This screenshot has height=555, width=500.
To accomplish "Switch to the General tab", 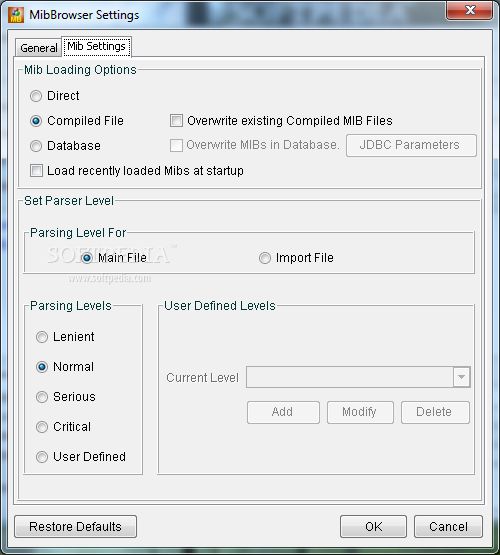I will 39,48.
